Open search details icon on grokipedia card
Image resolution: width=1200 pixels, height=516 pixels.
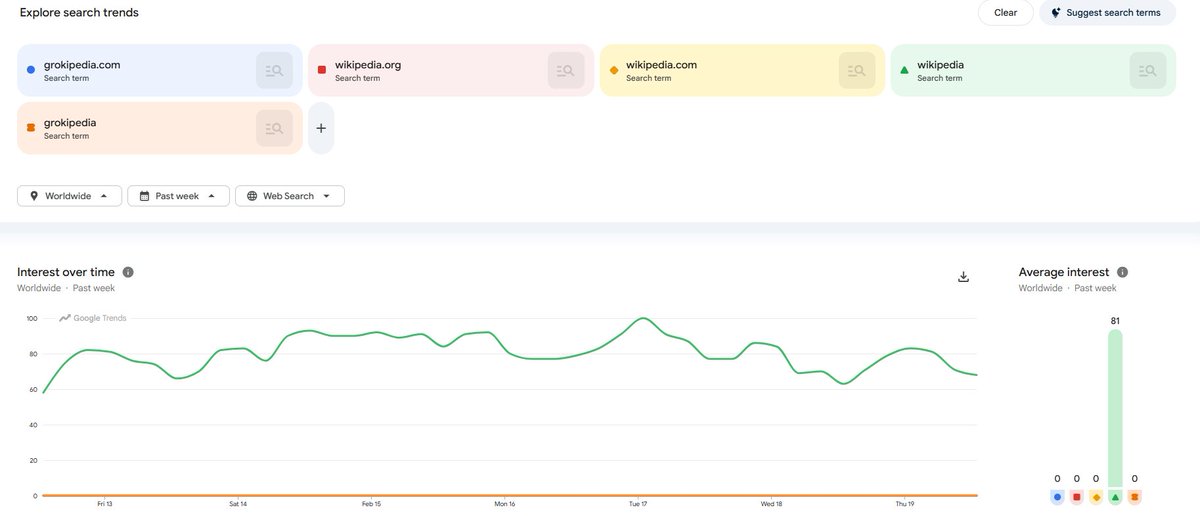(274, 128)
